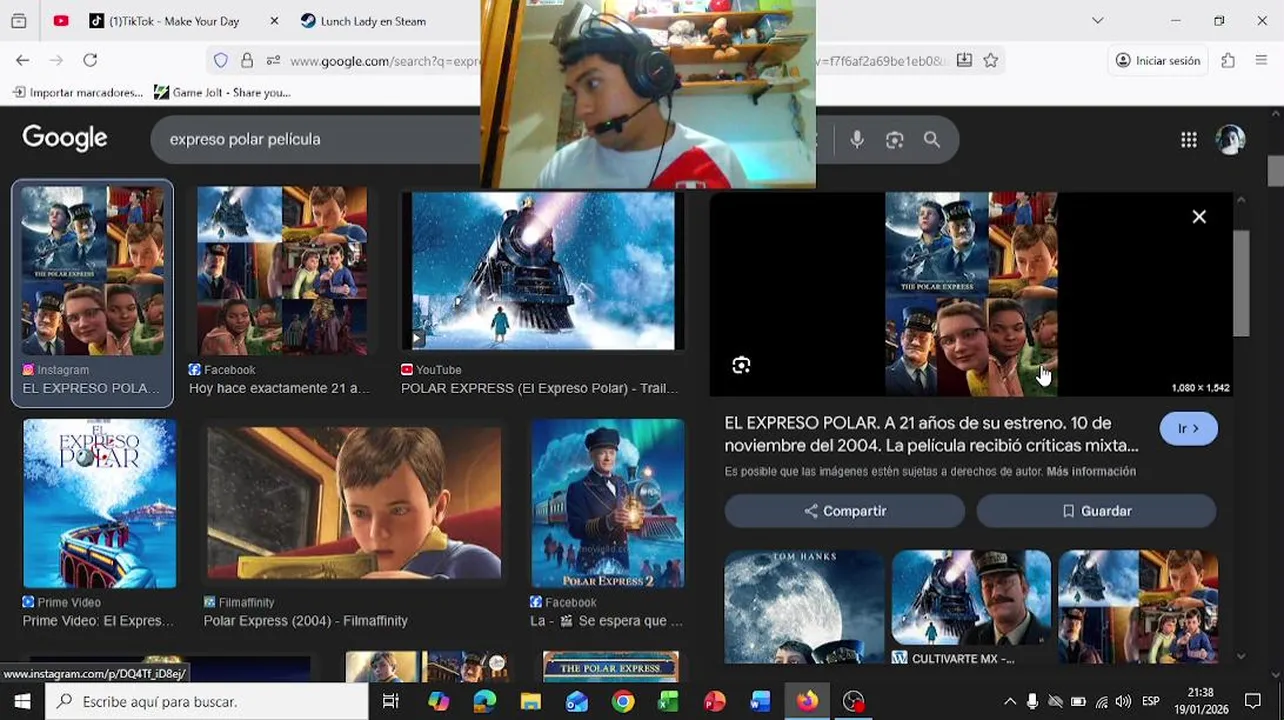Image resolution: width=1284 pixels, height=720 pixels.
Task: Open File Explorer from the taskbar
Action: click(530, 701)
